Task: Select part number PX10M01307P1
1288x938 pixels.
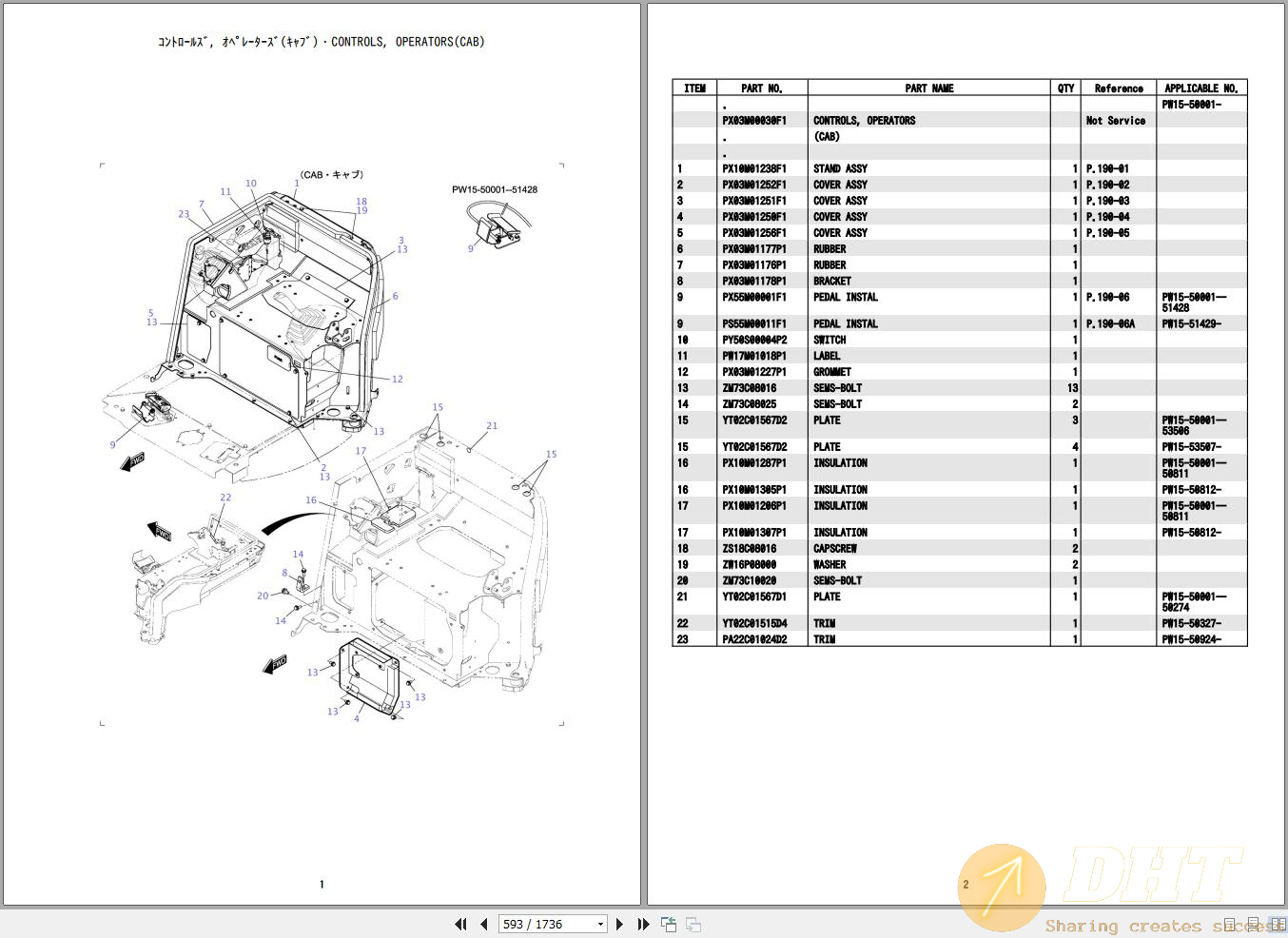Action: (x=754, y=533)
